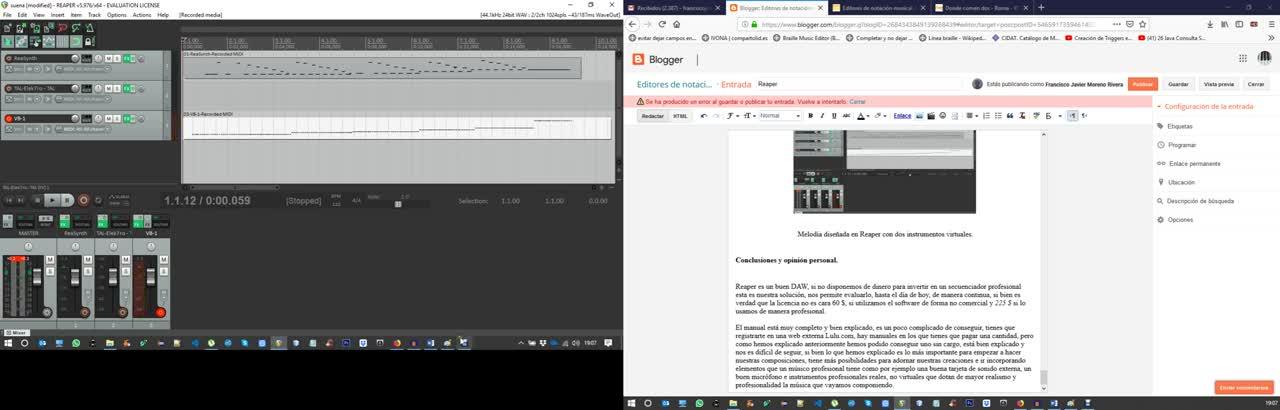Toggle grid lines in REAPER toolbar
The height and width of the screenshot is (410, 1280).
pyautogui.click(x=62, y=41)
